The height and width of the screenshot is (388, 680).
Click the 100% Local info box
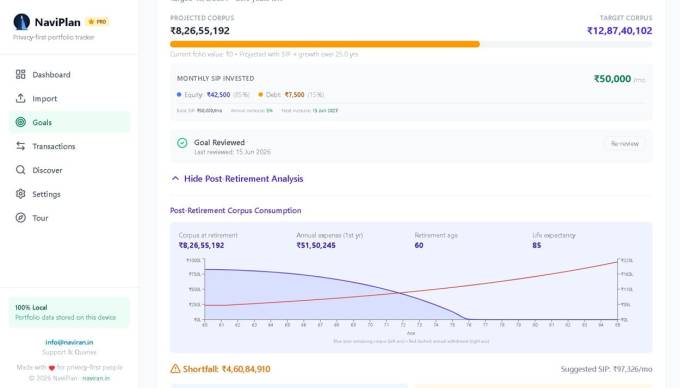tap(69, 312)
